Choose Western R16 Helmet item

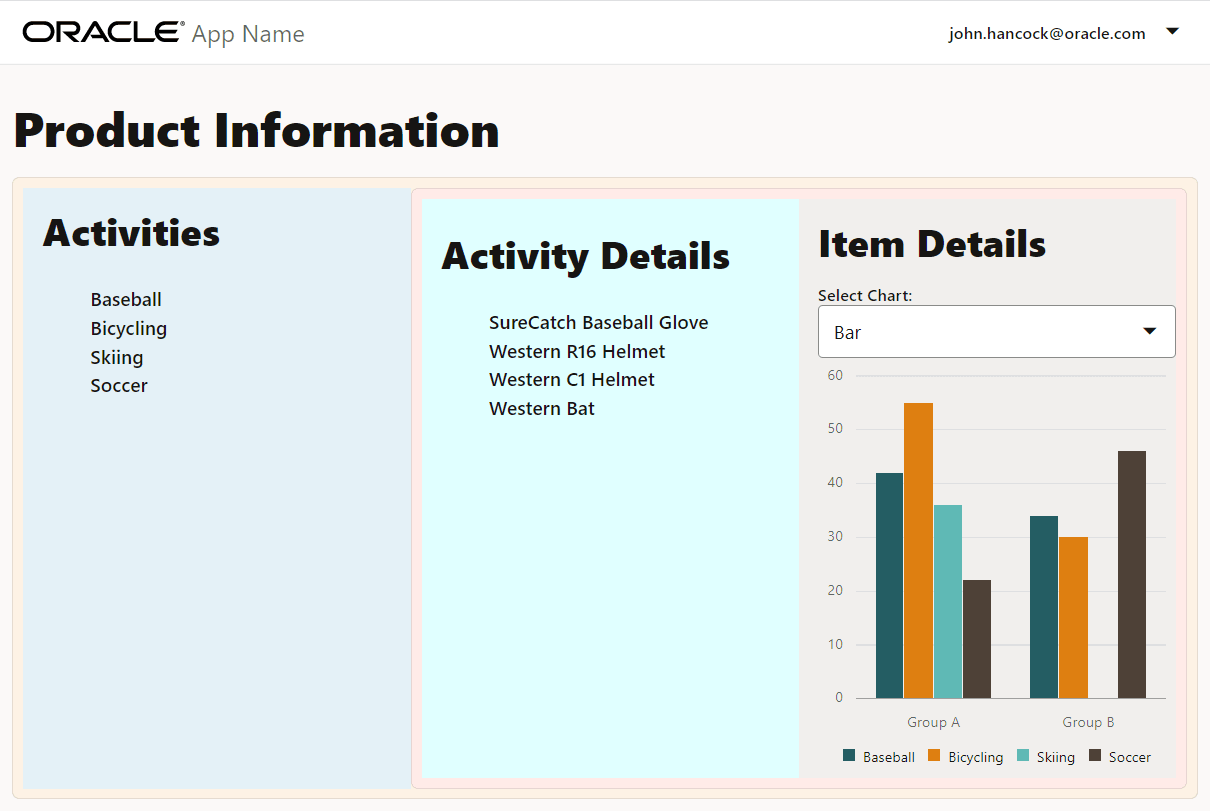[x=577, y=352]
